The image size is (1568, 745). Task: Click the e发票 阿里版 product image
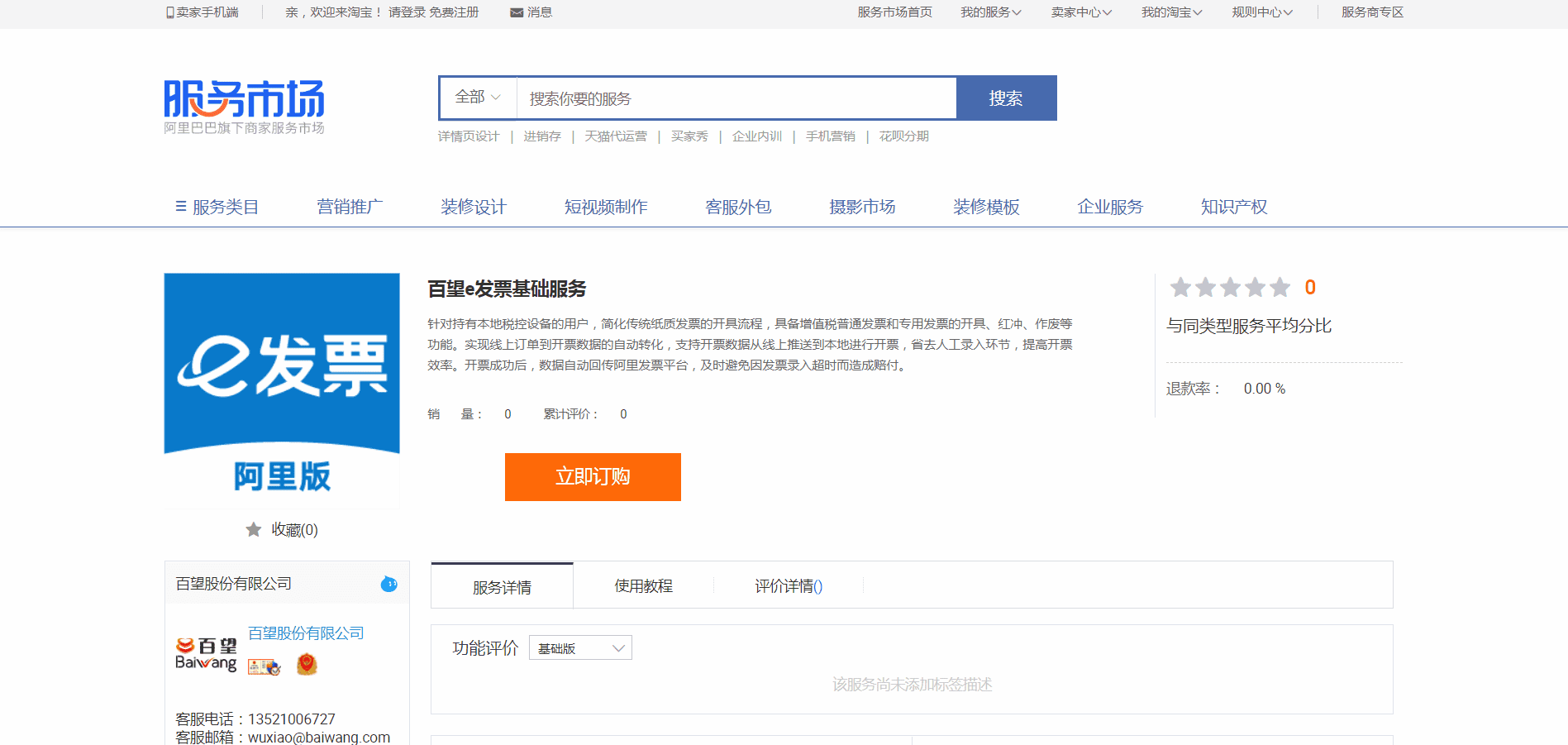point(282,390)
